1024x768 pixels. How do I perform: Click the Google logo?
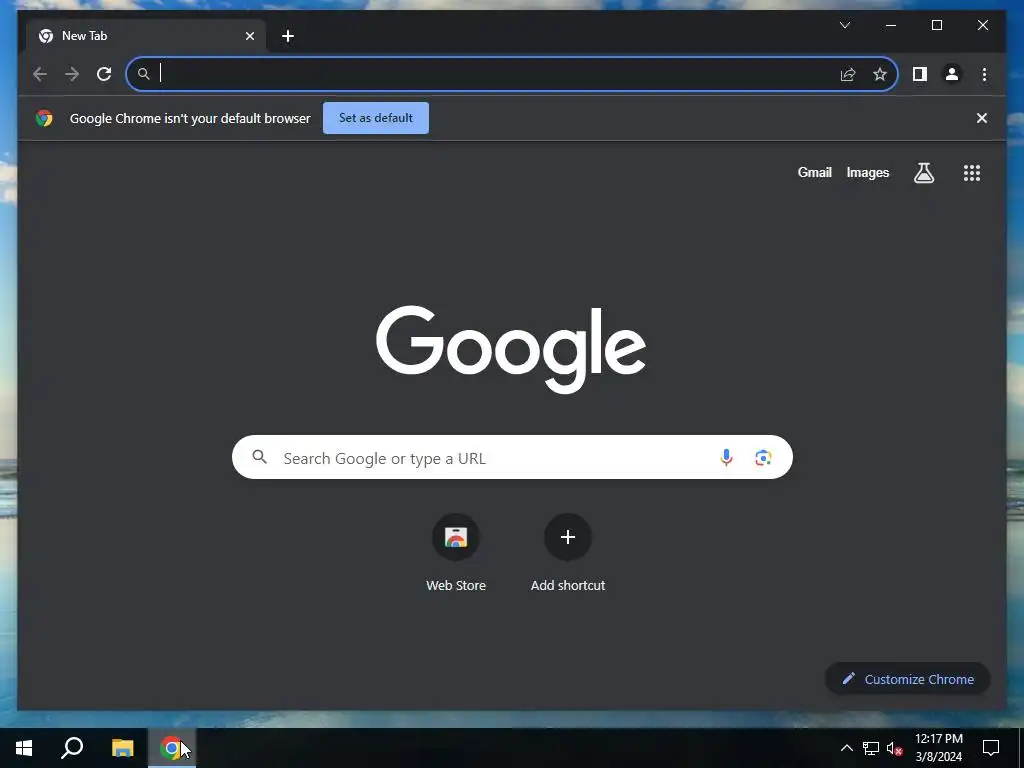[x=511, y=349]
